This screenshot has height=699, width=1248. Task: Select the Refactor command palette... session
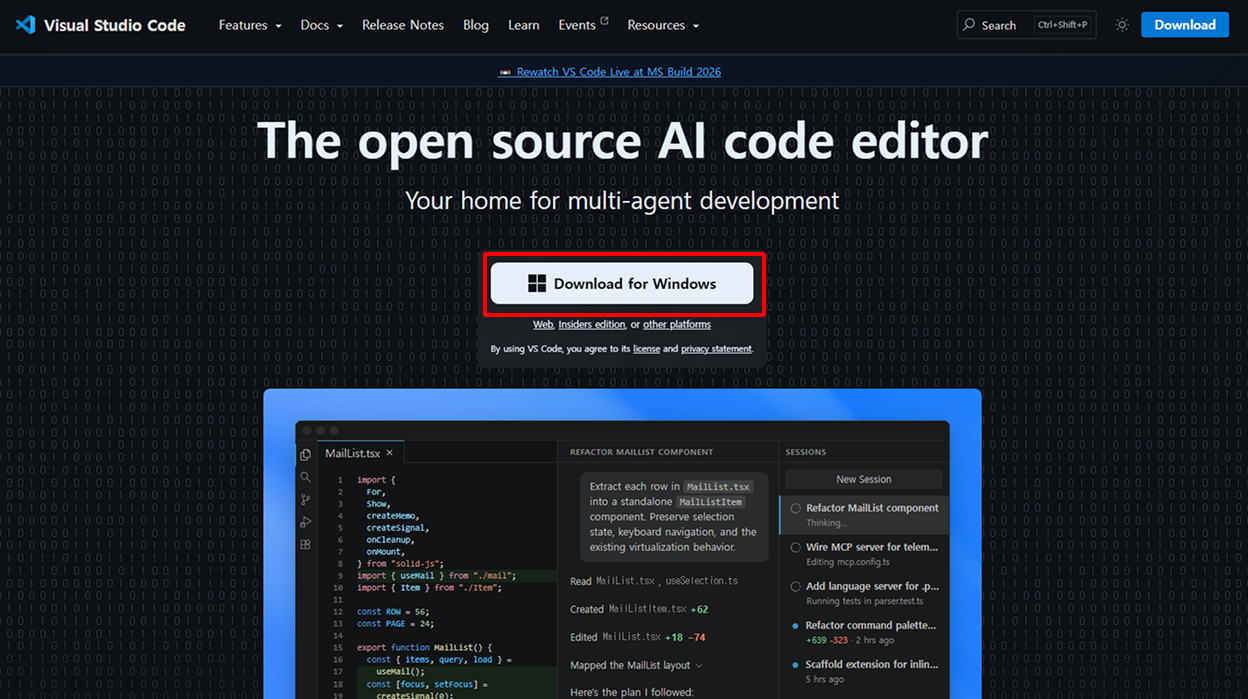click(864, 632)
